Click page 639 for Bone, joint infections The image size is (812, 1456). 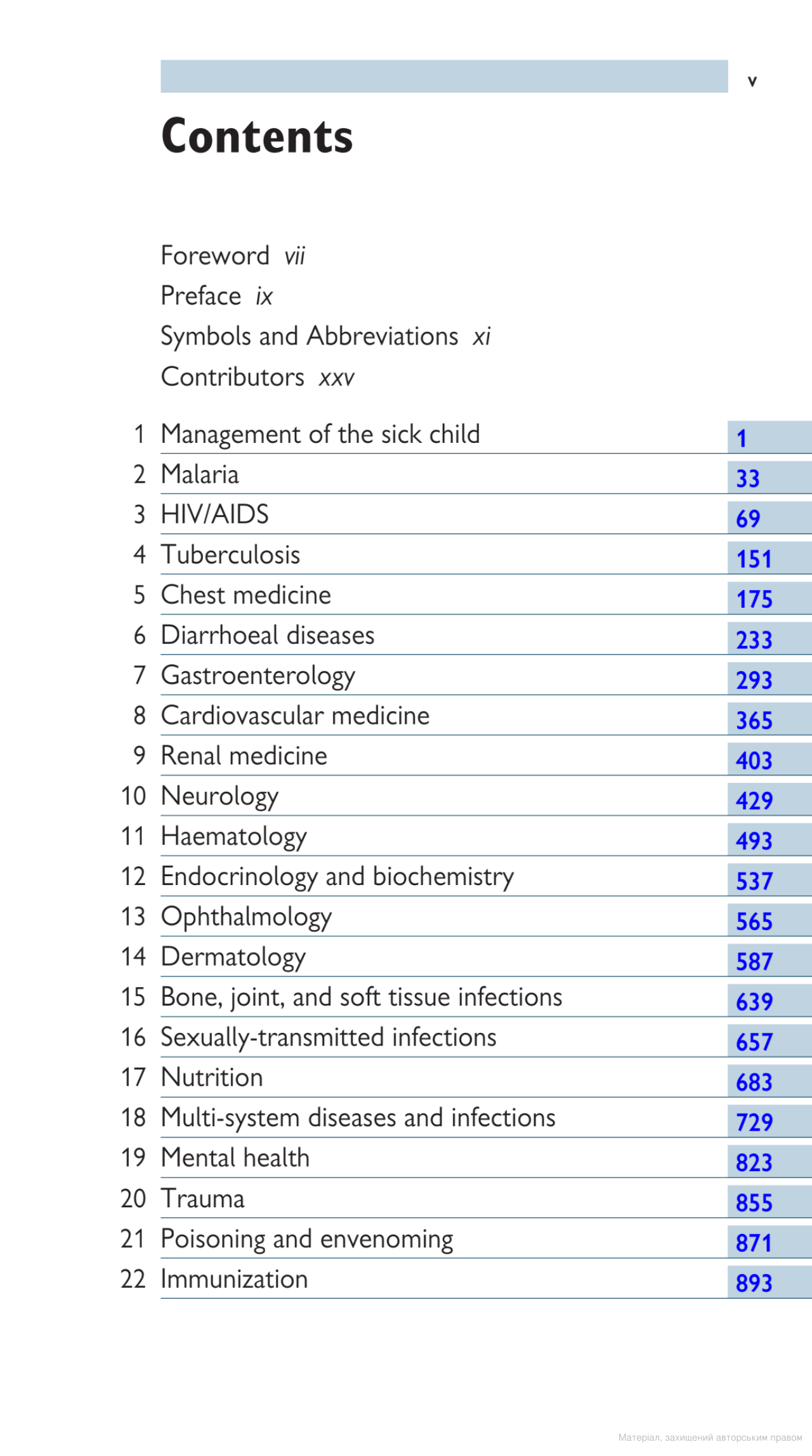[754, 1002]
